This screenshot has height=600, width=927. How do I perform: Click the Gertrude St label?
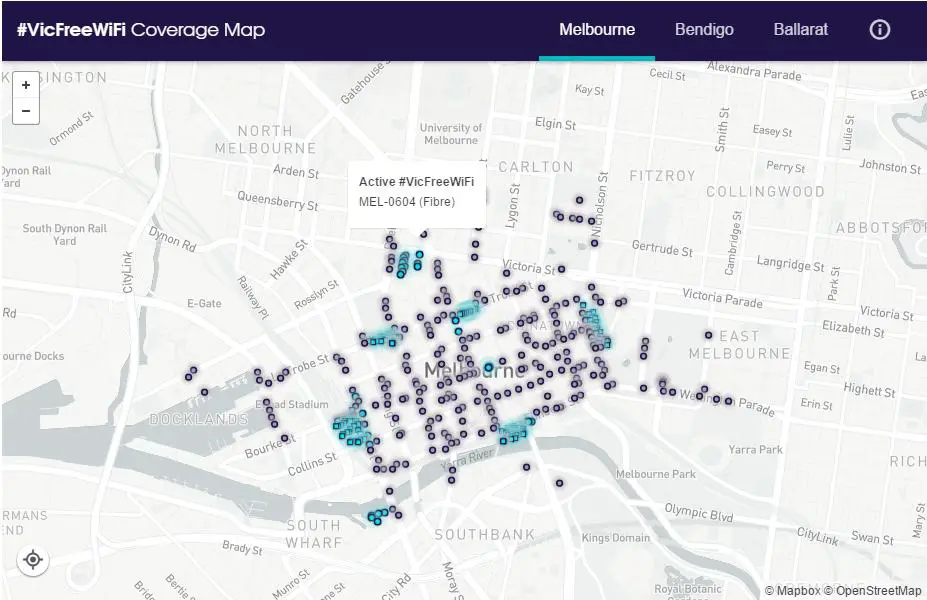(662, 248)
